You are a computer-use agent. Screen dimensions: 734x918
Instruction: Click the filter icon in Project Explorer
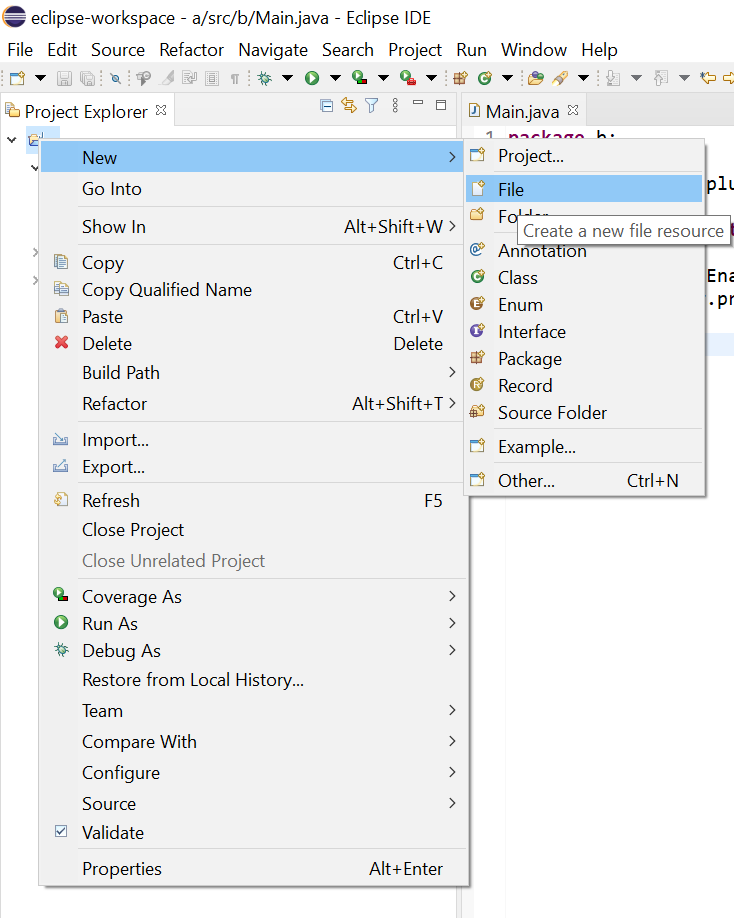click(372, 105)
